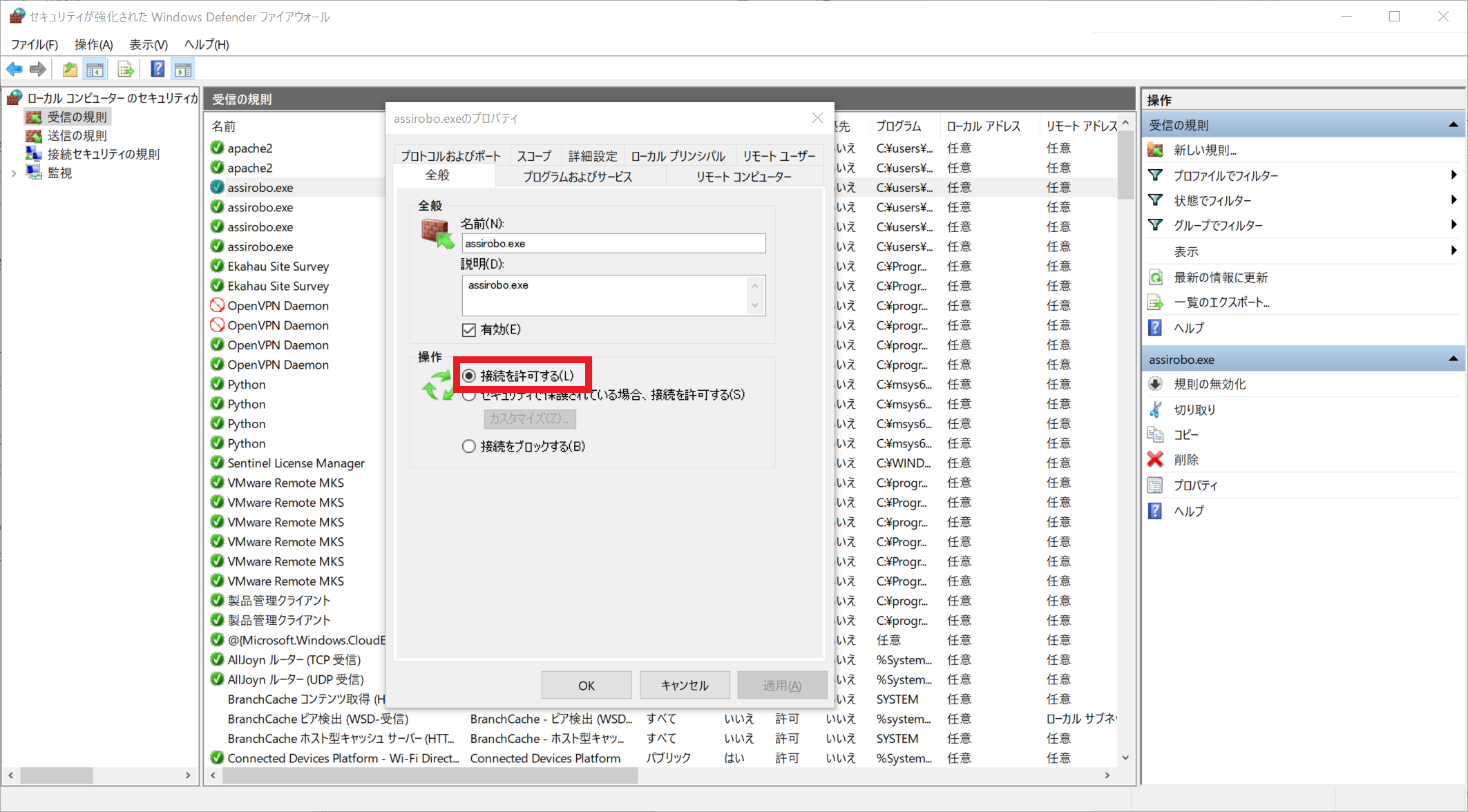Screen dimensions: 1468x812
Task: Select 接続を許可する(L) radio button
Action: point(469,376)
